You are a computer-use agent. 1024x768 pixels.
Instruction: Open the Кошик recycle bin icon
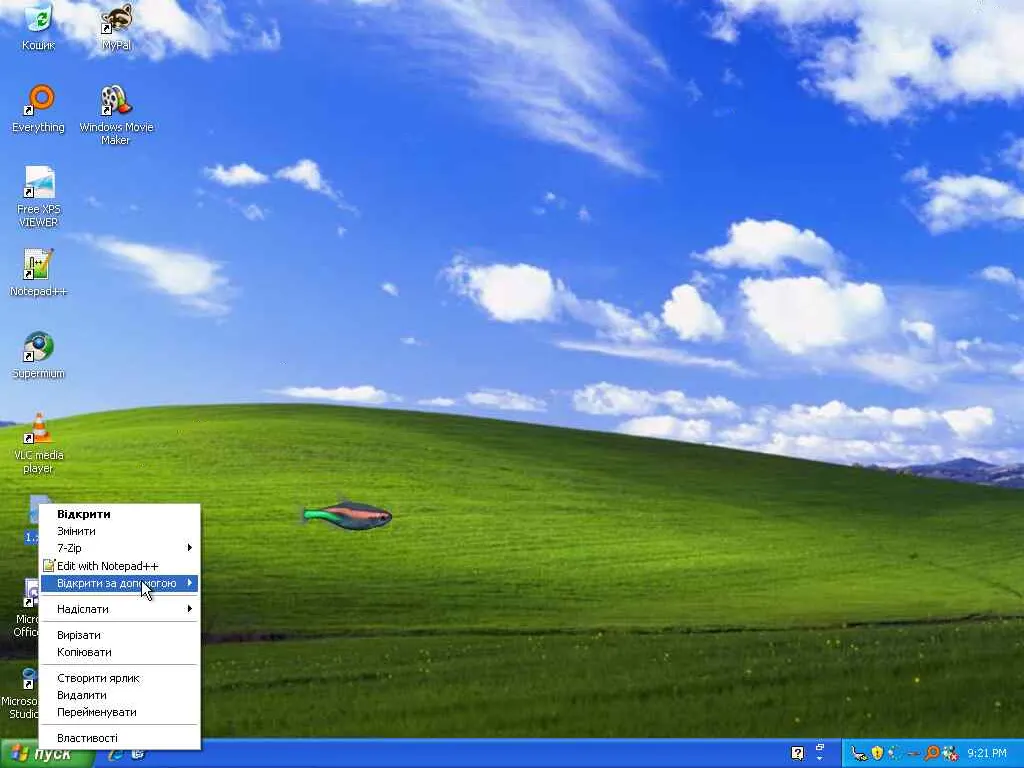tap(38, 26)
